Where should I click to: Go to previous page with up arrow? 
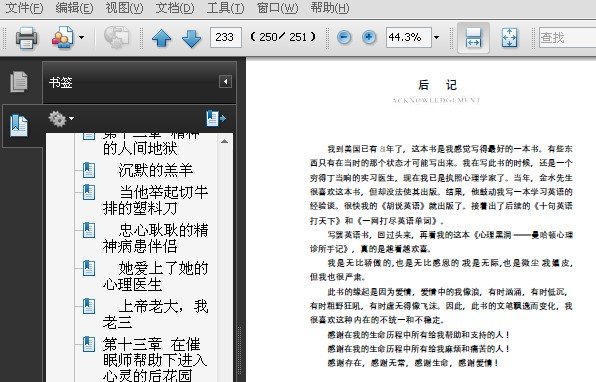pyautogui.click(x=162, y=38)
